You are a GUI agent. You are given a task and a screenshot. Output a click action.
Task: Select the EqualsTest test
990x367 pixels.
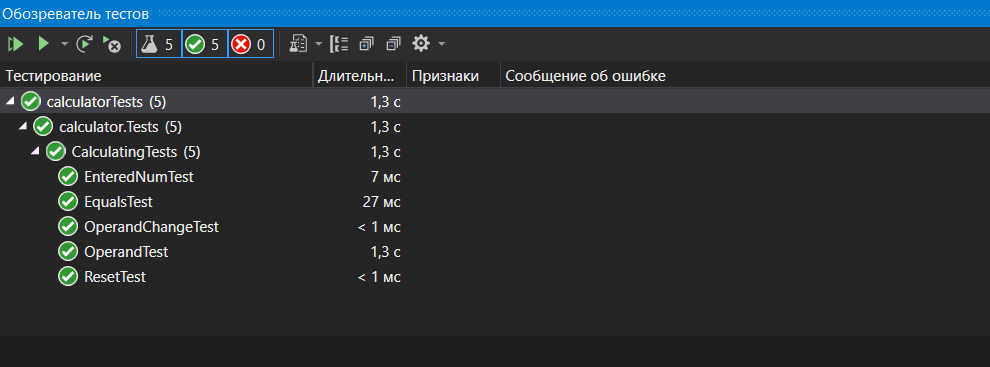[x=118, y=203]
